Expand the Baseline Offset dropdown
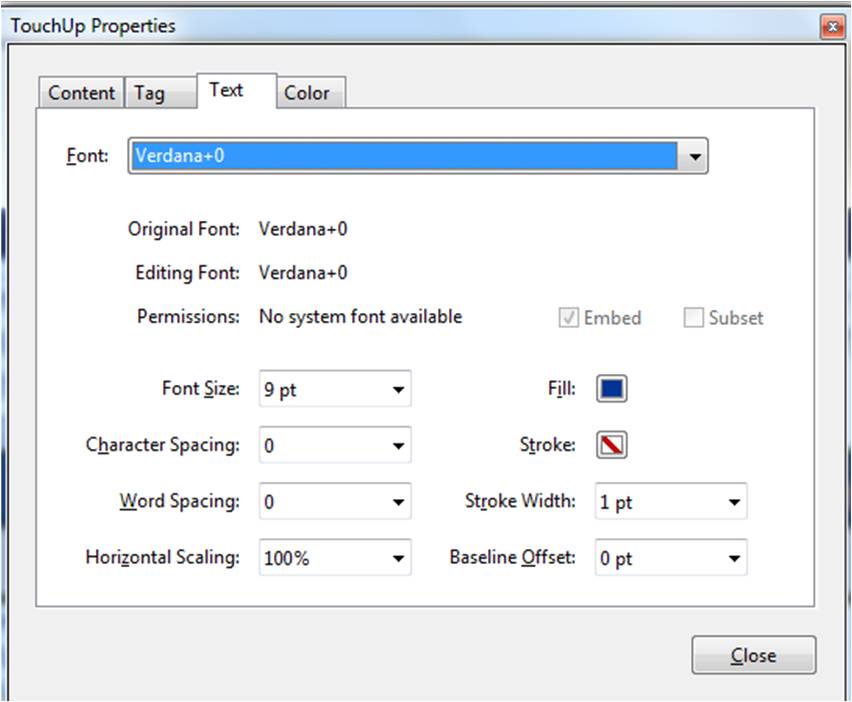This screenshot has height=702, width=852. [734, 558]
